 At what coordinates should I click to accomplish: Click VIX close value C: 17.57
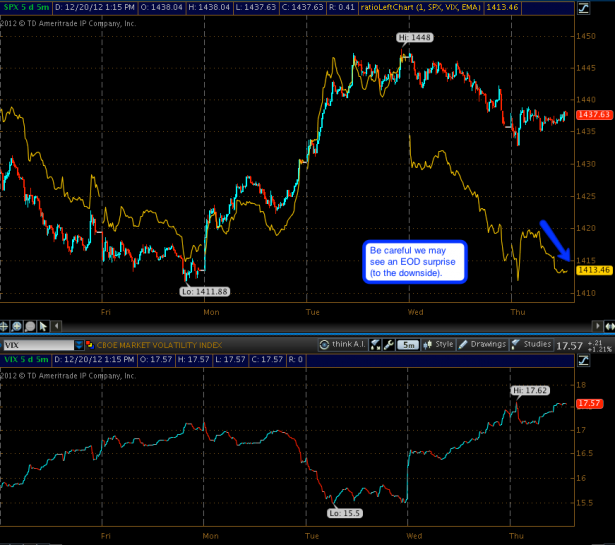click(267, 360)
